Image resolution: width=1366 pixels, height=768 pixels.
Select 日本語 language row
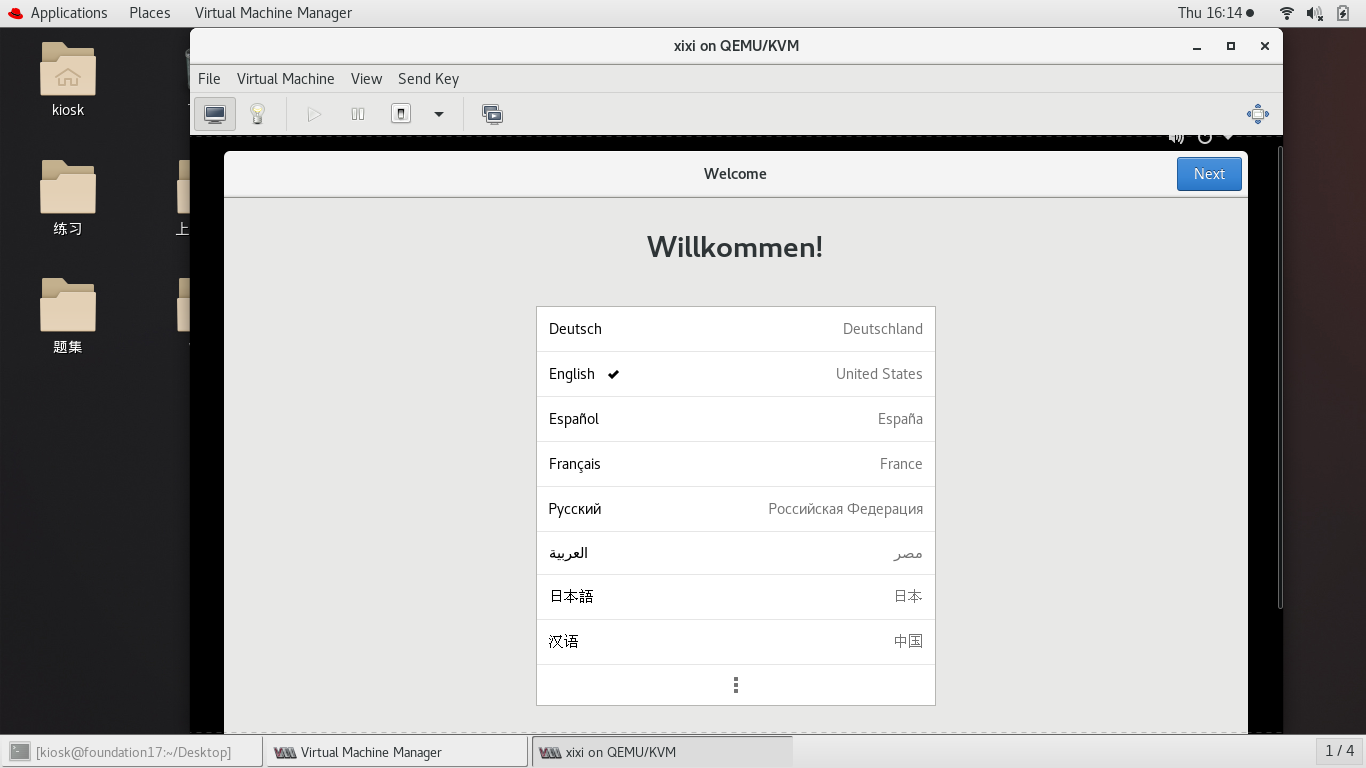(x=736, y=597)
